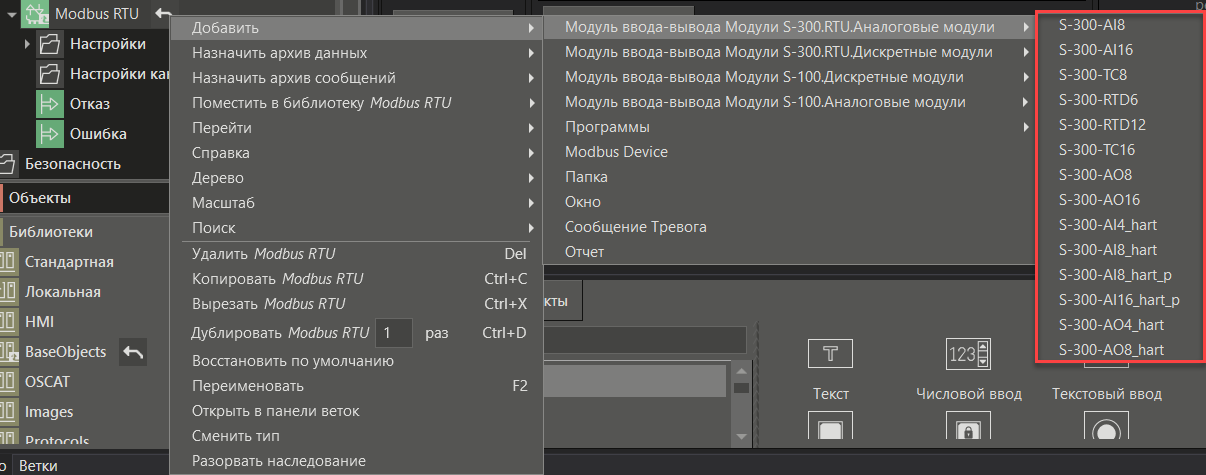Click the library icon beside OSCAT
Viewport: 1206px width, 475px height.
tap(7, 382)
